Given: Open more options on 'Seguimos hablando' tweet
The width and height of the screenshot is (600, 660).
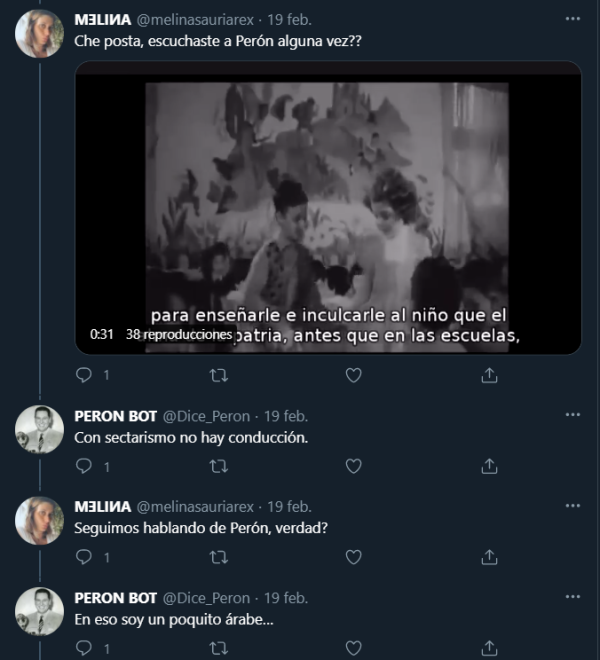Looking at the screenshot, I should [572, 506].
